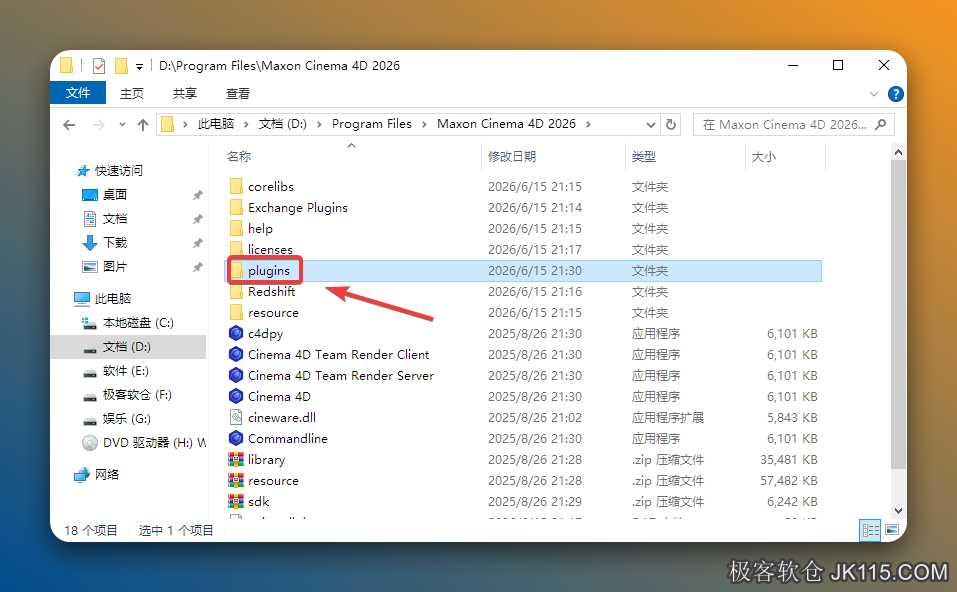Open the corelibs folder icon
The width and height of the screenshot is (957, 592).
[236, 186]
